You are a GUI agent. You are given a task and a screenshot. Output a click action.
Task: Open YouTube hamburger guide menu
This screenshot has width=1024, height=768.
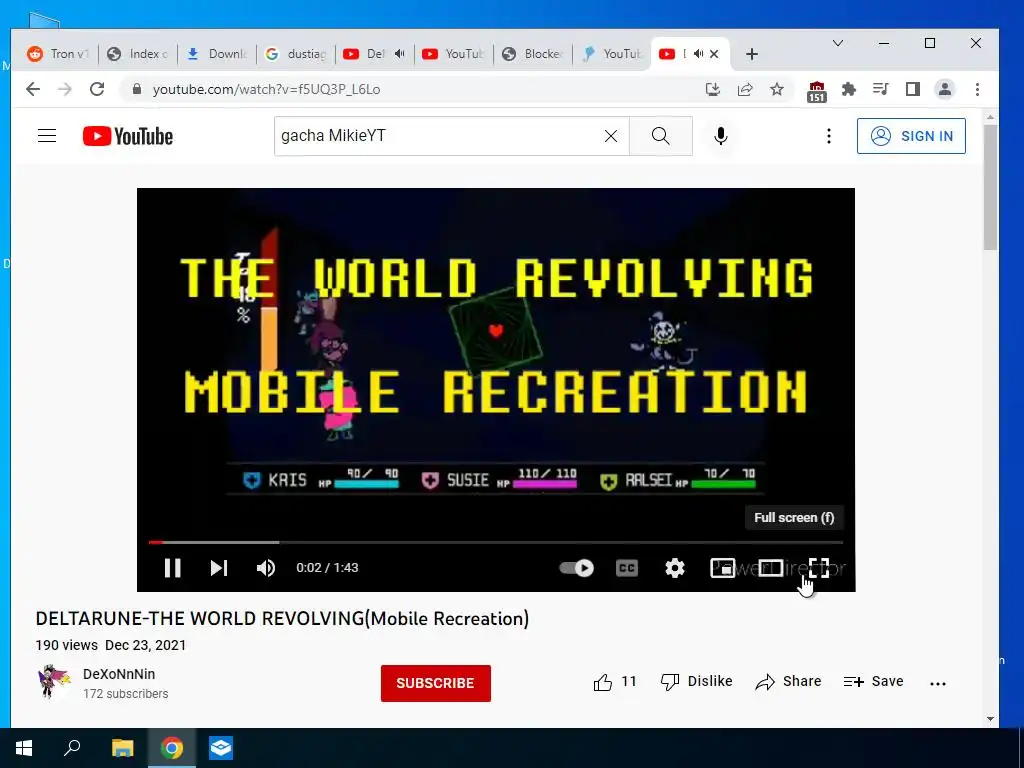[x=47, y=136]
